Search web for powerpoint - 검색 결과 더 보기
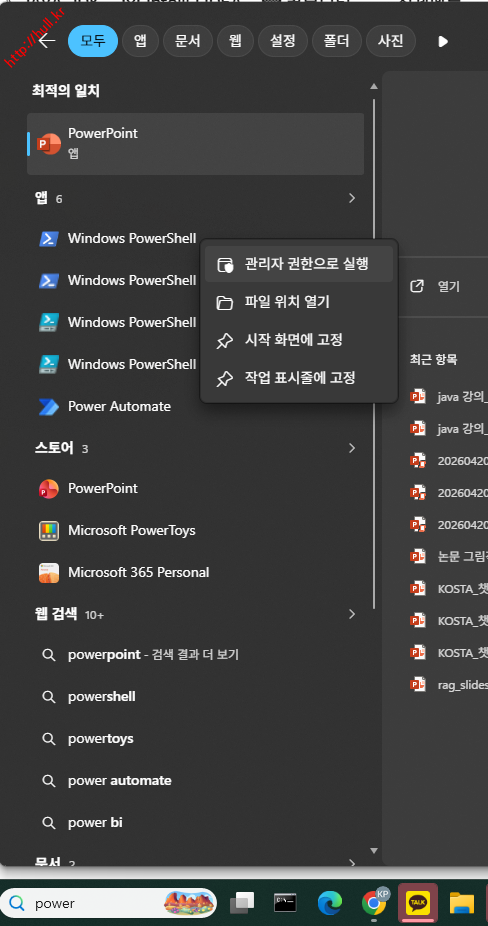Image resolution: width=488 pixels, height=926 pixels. point(195,654)
